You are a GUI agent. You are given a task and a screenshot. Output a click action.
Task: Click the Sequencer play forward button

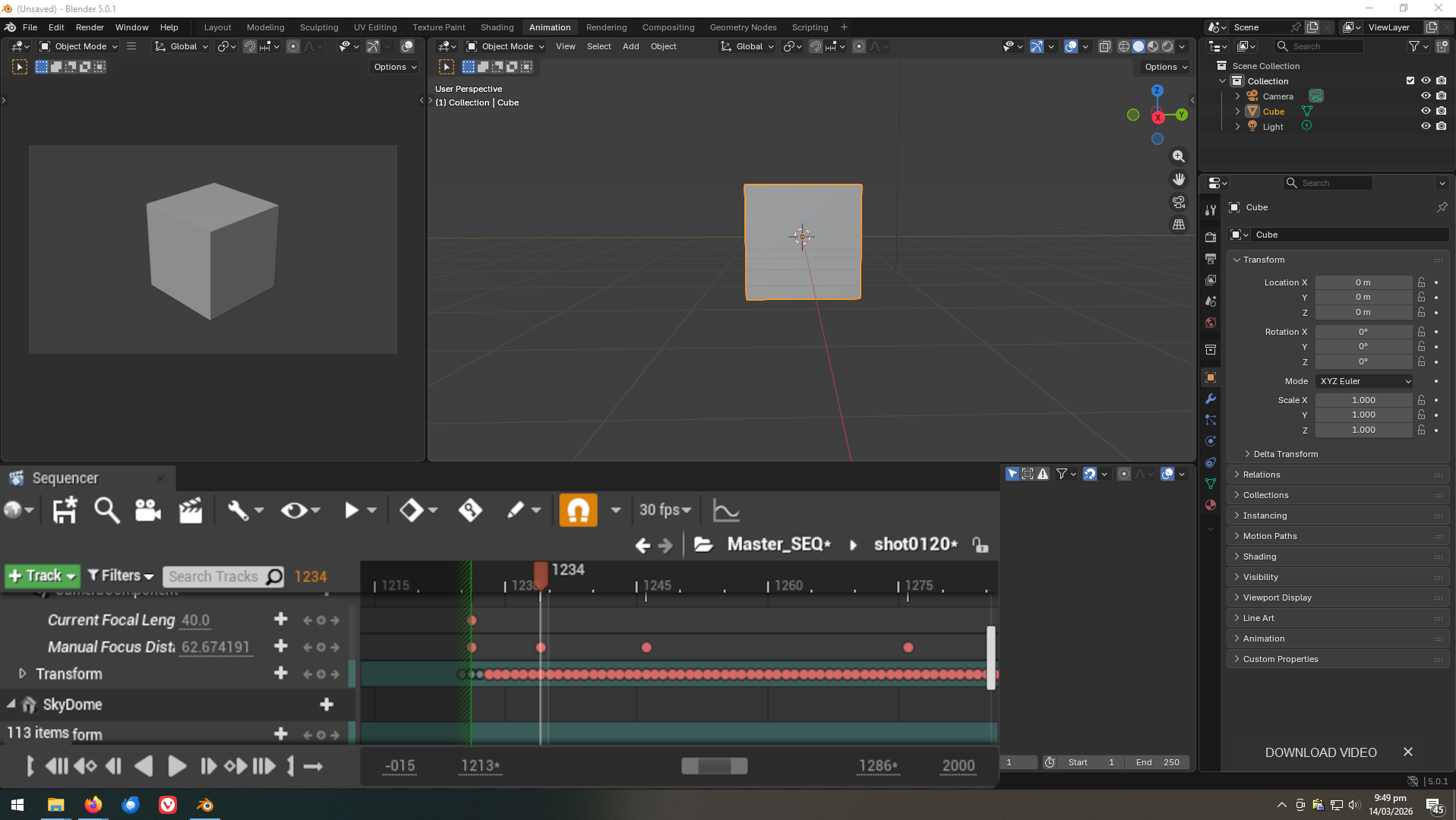coord(176,766)
